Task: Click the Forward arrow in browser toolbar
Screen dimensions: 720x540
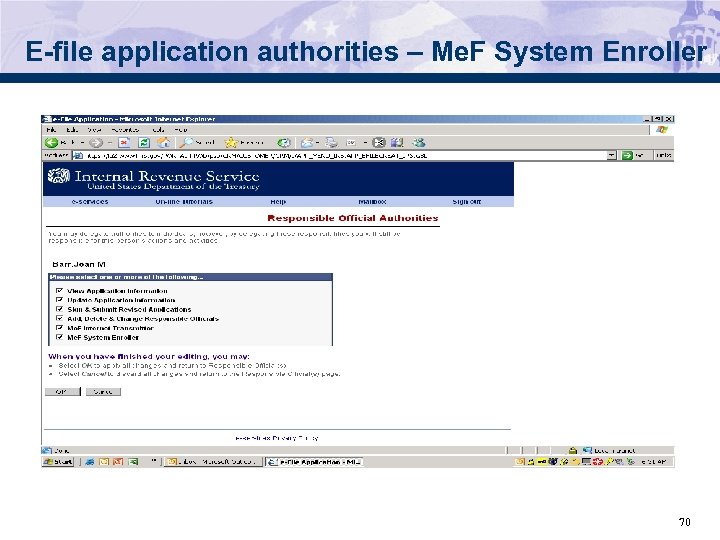Action: click(95, 143)
